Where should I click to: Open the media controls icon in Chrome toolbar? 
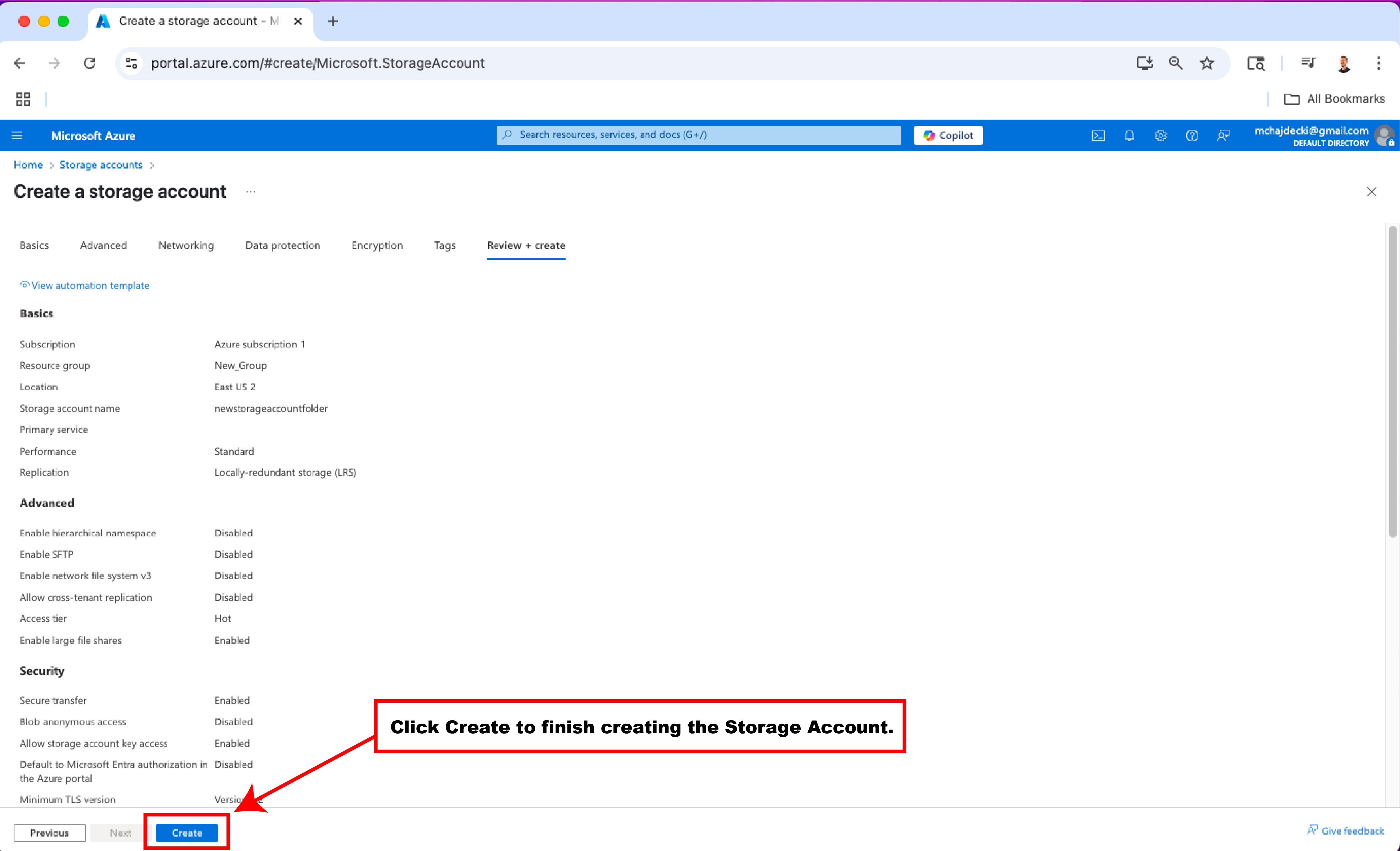click(x=1308, y=63)
